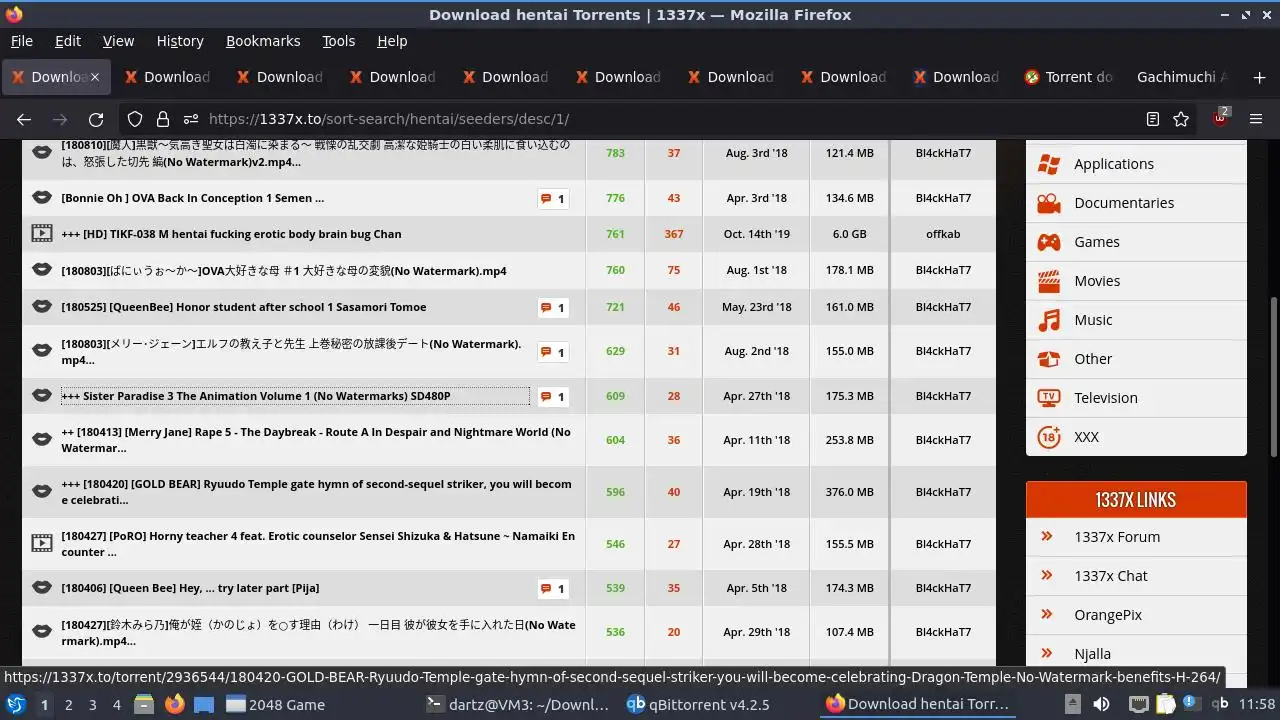Open the View menu
Viewport: 1280px width, 720px height.
point(118,41)
